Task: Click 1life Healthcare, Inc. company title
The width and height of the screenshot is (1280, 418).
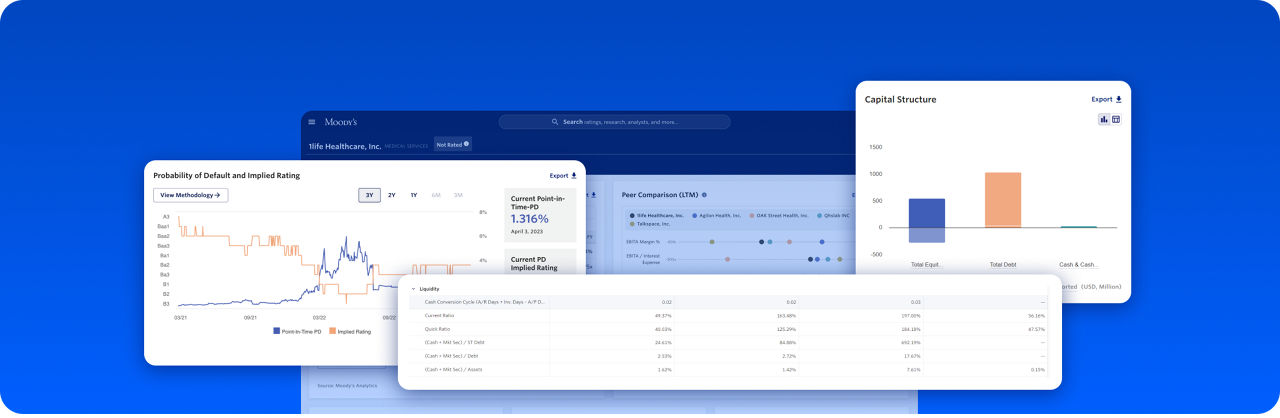Action: pos(345,145)
